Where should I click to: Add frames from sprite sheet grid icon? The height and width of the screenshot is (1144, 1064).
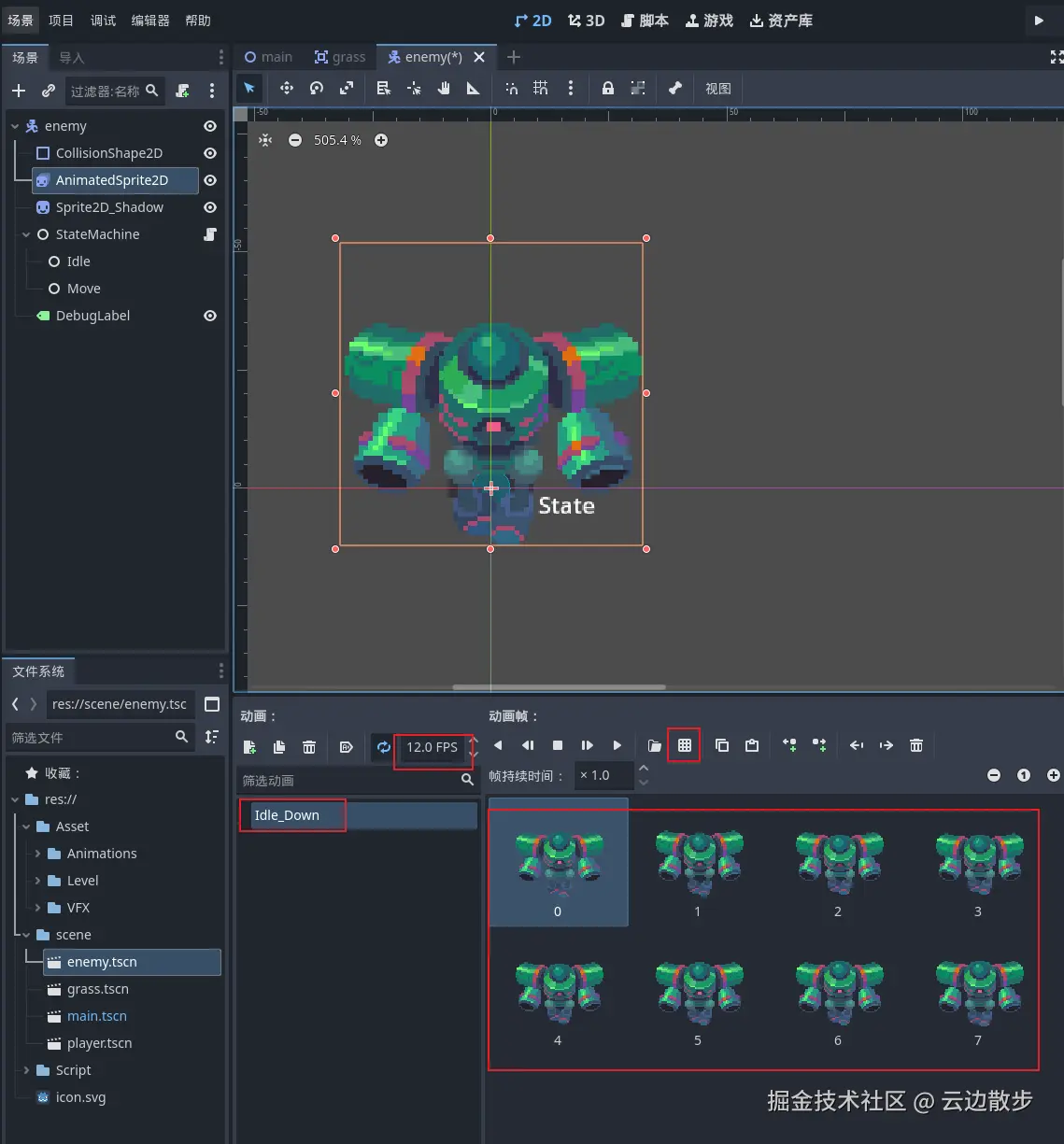coord(685,745)
